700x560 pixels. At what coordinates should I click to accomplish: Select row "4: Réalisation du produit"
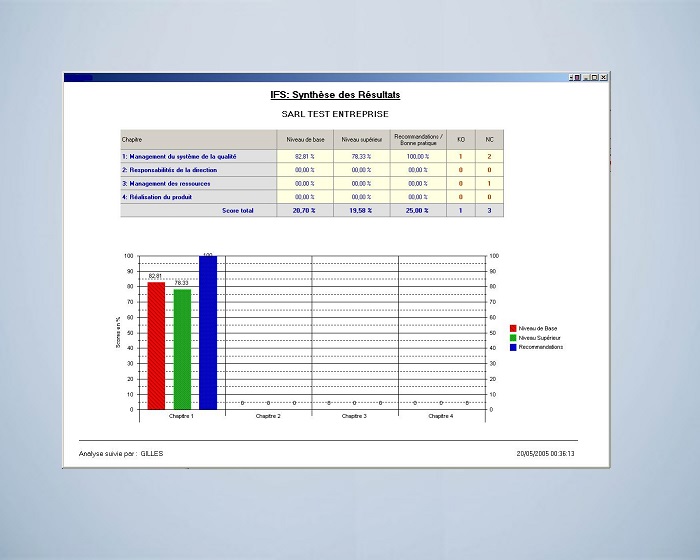pos(312,196)
